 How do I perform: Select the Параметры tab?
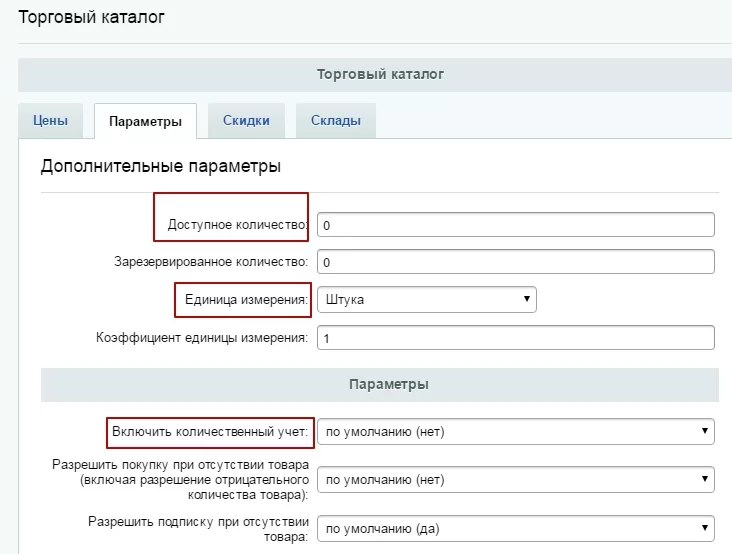pos(145,121)
